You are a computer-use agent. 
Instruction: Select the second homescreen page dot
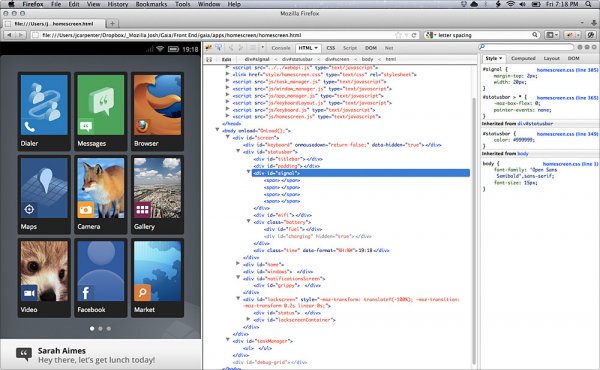pos(100,328)
